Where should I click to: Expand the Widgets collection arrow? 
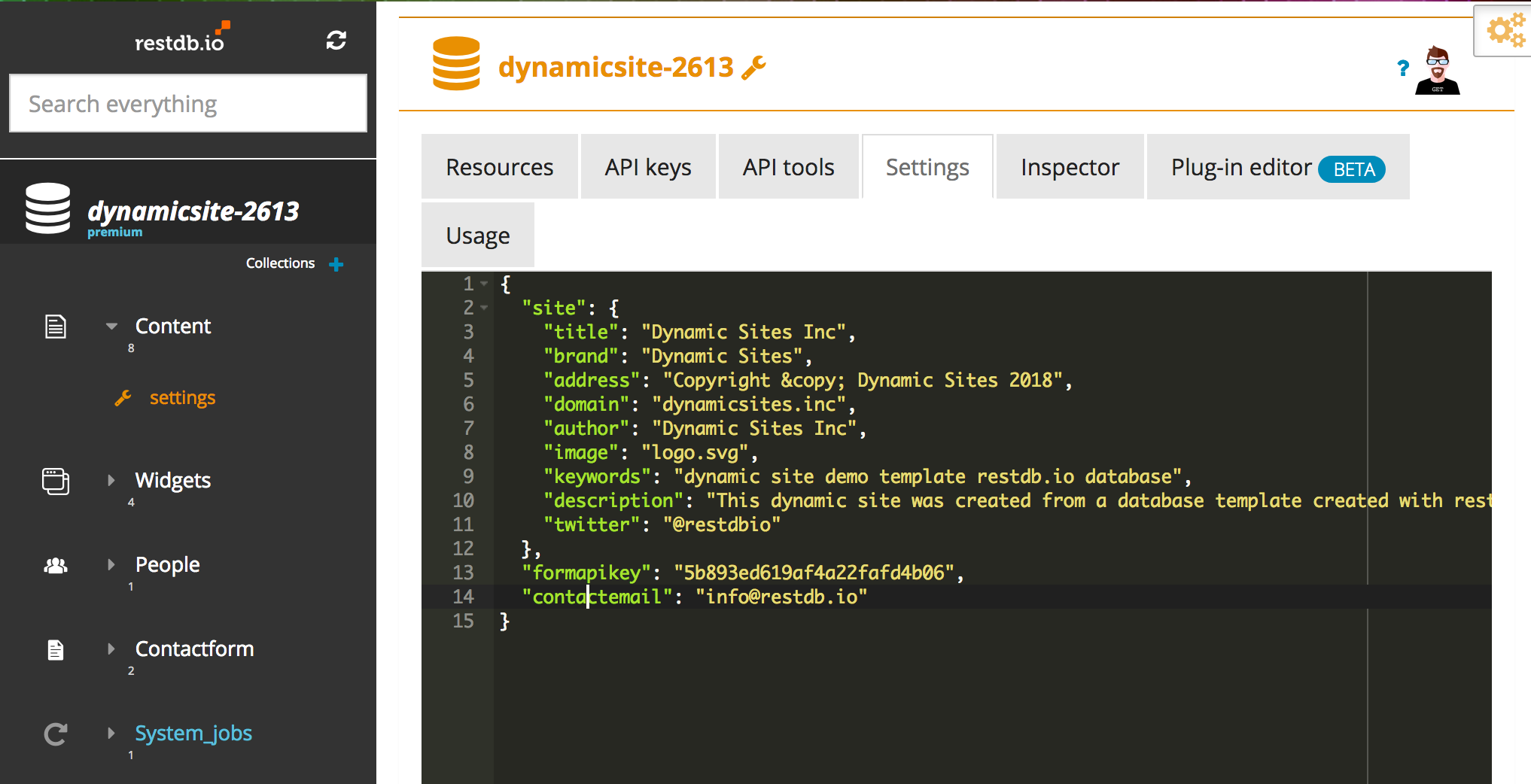click(x=111, y=480)
